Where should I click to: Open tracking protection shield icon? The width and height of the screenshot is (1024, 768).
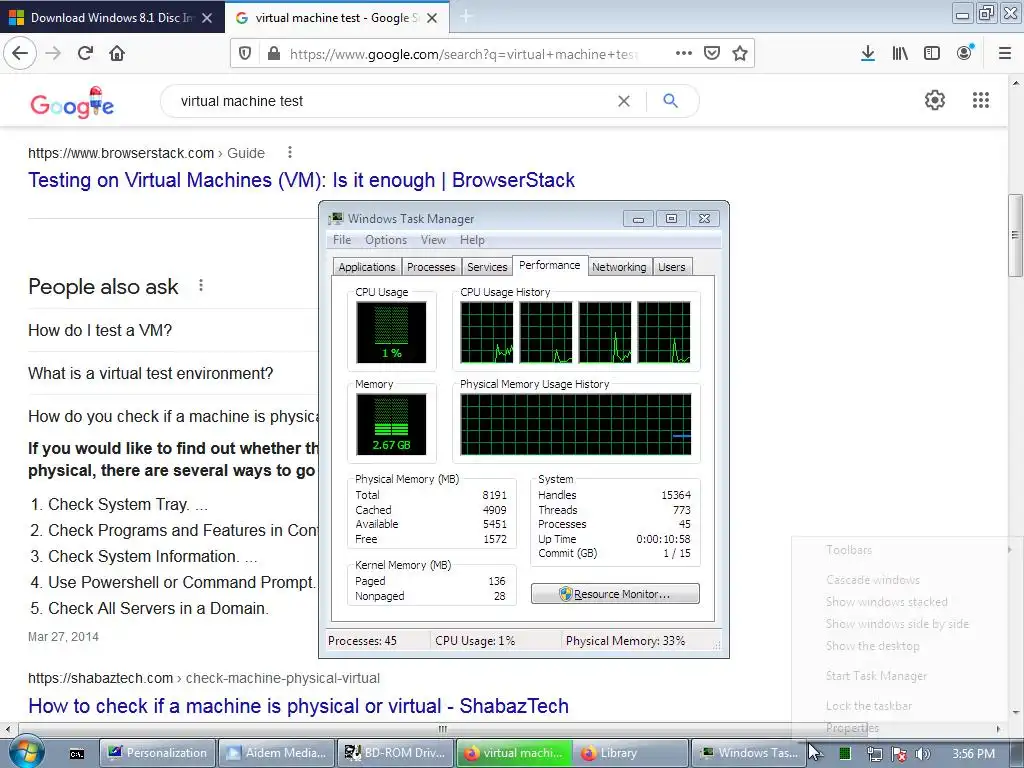point(245,54)
